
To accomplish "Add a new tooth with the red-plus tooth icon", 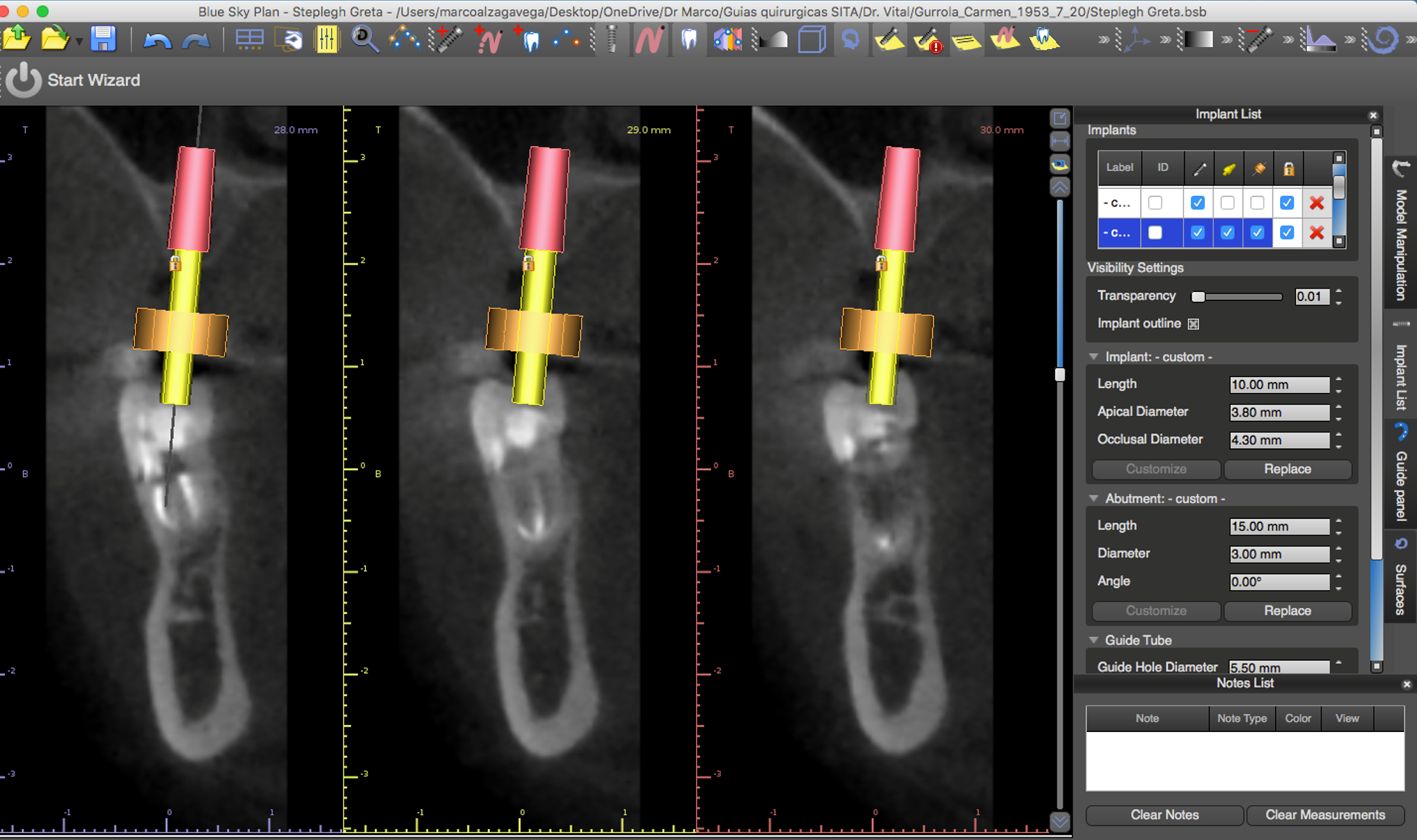I will (x=527, y=39).
